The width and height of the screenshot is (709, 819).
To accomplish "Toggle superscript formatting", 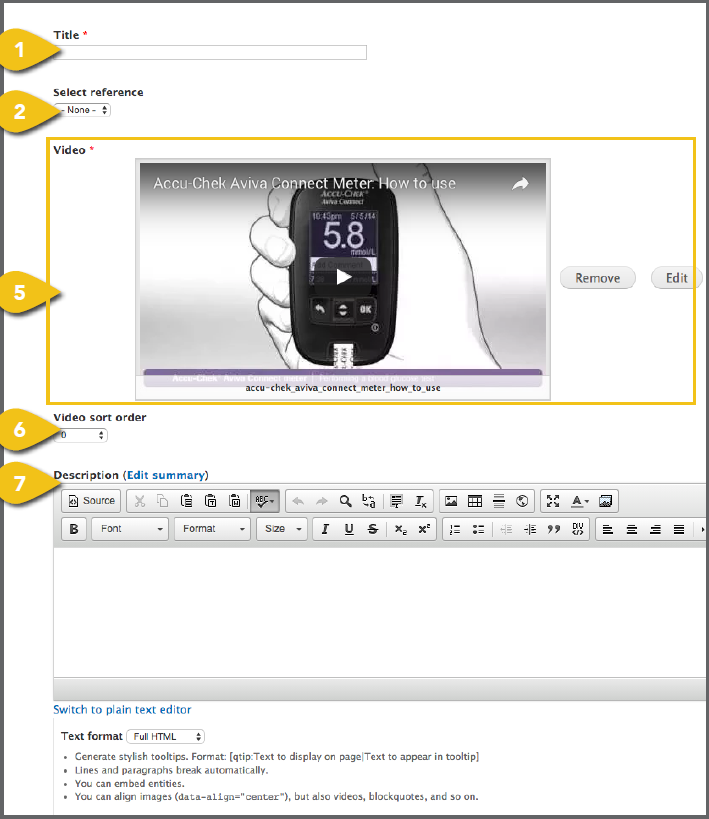I will [x=424, y=529].
